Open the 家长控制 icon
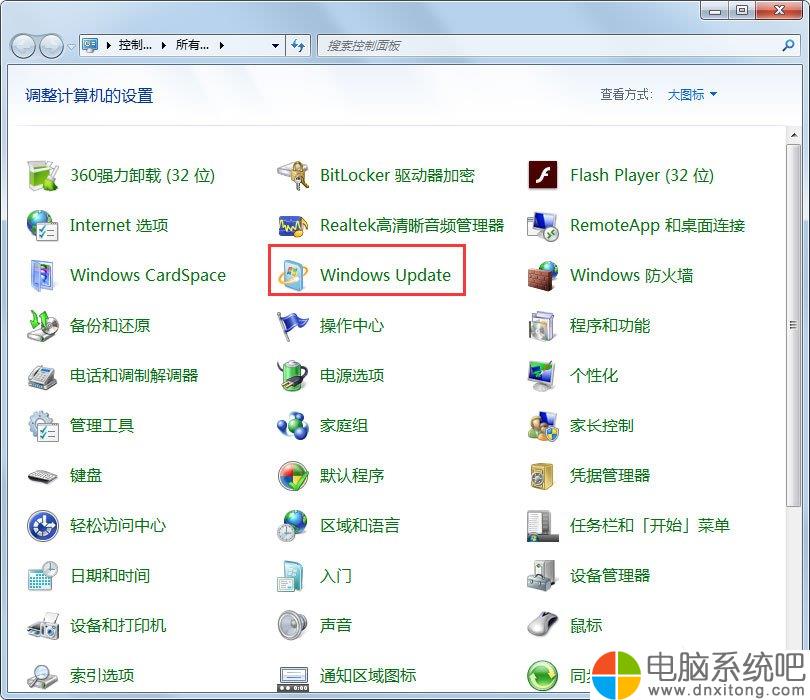Screen dimensions: 810x700 point(543,426)
